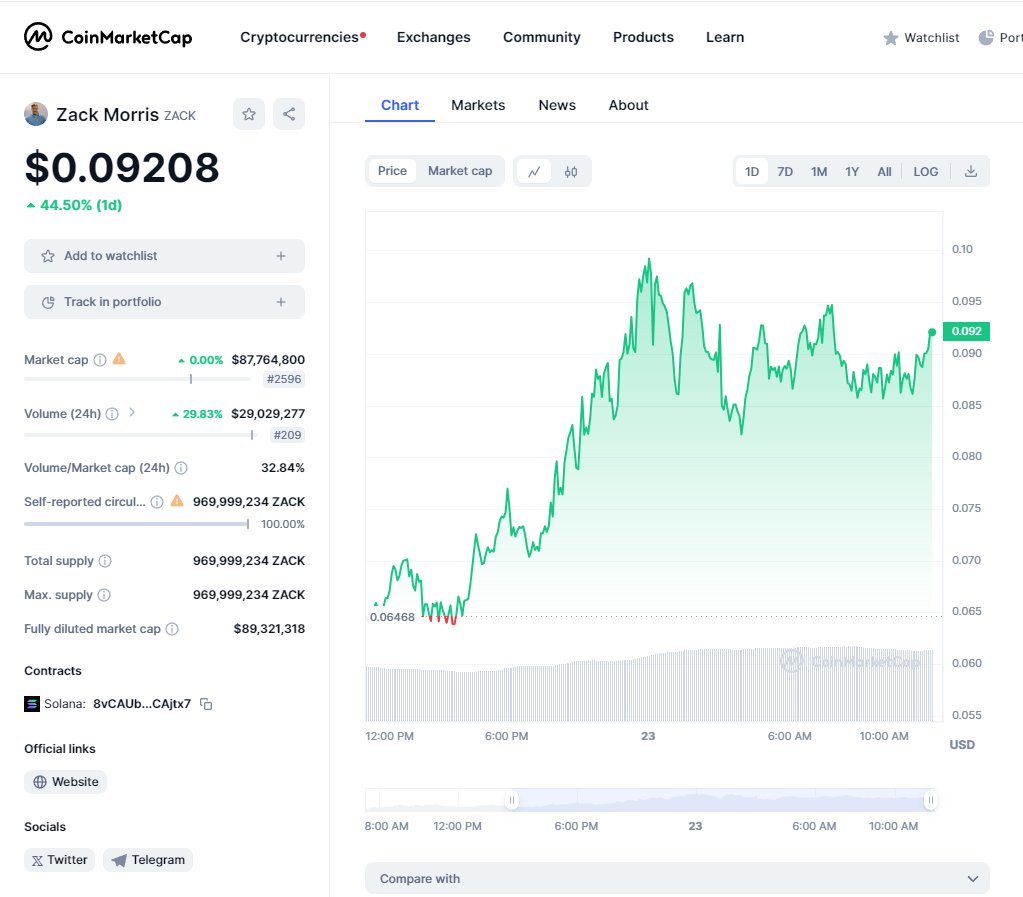Screen dimensions: 1023x897
Task: Open the Telegram social link
Action: 148,860
